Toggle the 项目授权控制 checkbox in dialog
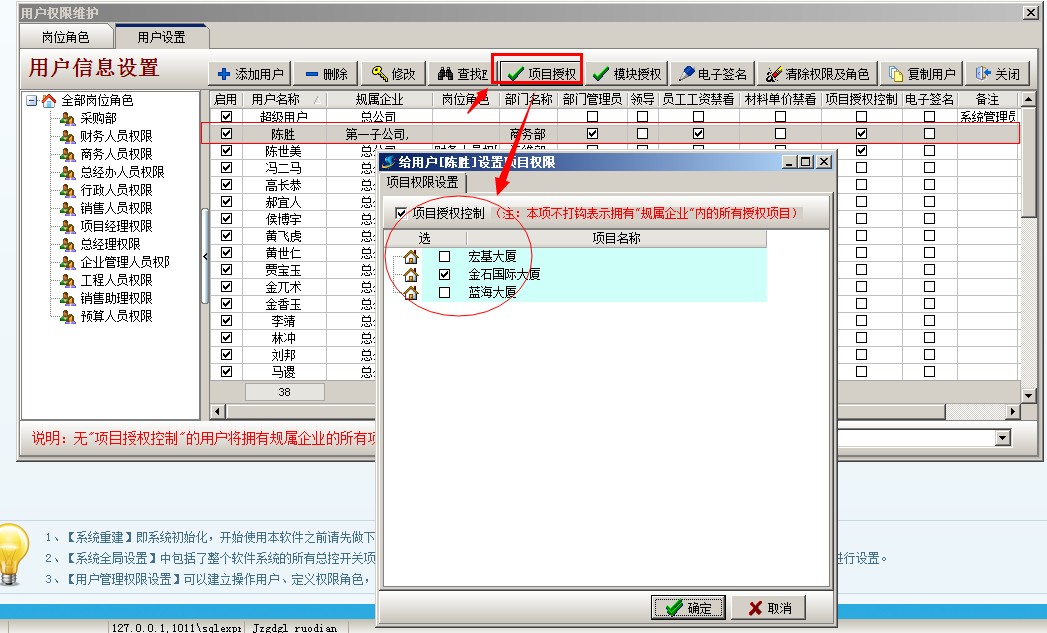Viewport: 1047px width, 633px height. [x=401, y=213]
